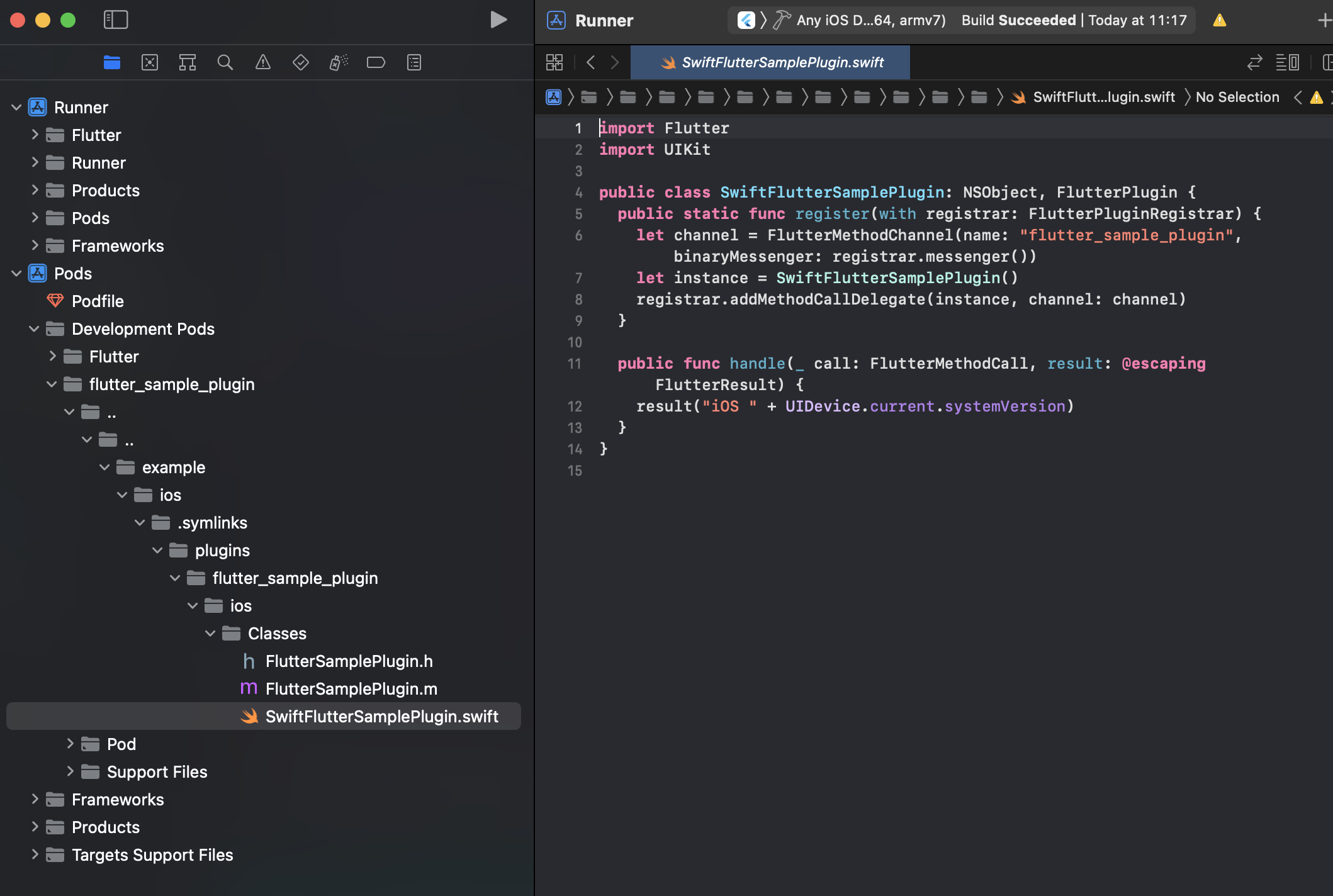Click the Symbol navigator hierarchy icon
The width and height of the screenshot is (1333, 896).
pos(187,62)
